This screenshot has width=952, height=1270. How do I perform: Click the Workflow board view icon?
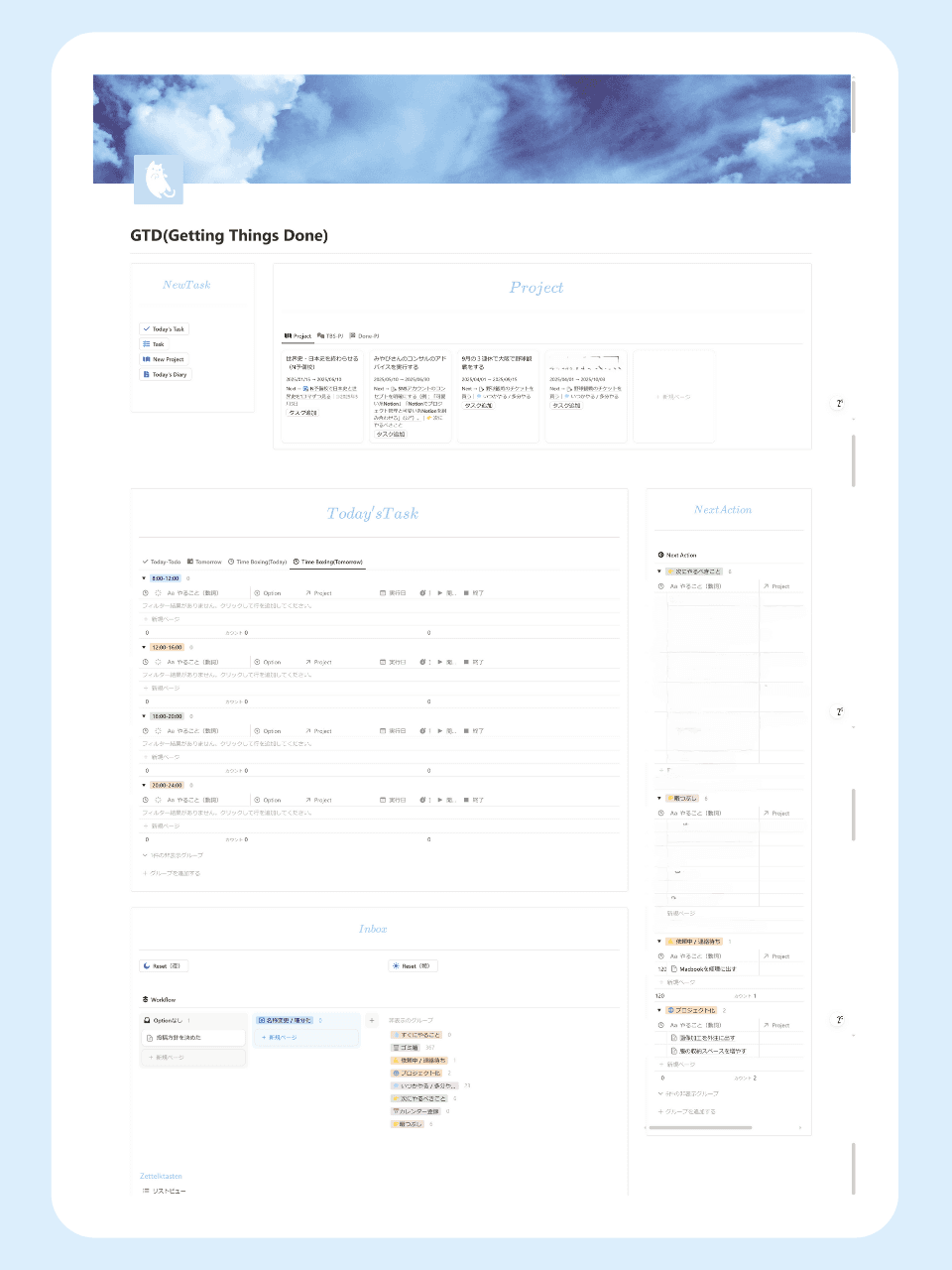(146, 1000)
